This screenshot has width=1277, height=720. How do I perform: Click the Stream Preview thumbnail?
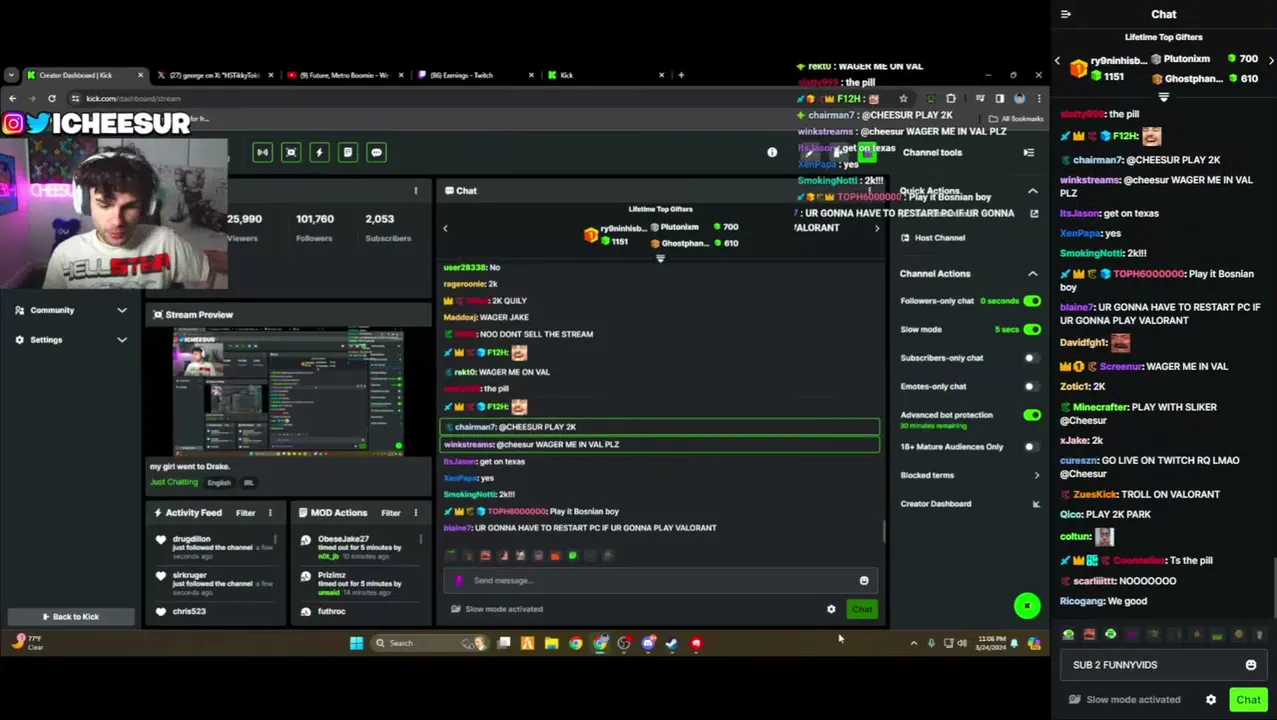(288, 392)
